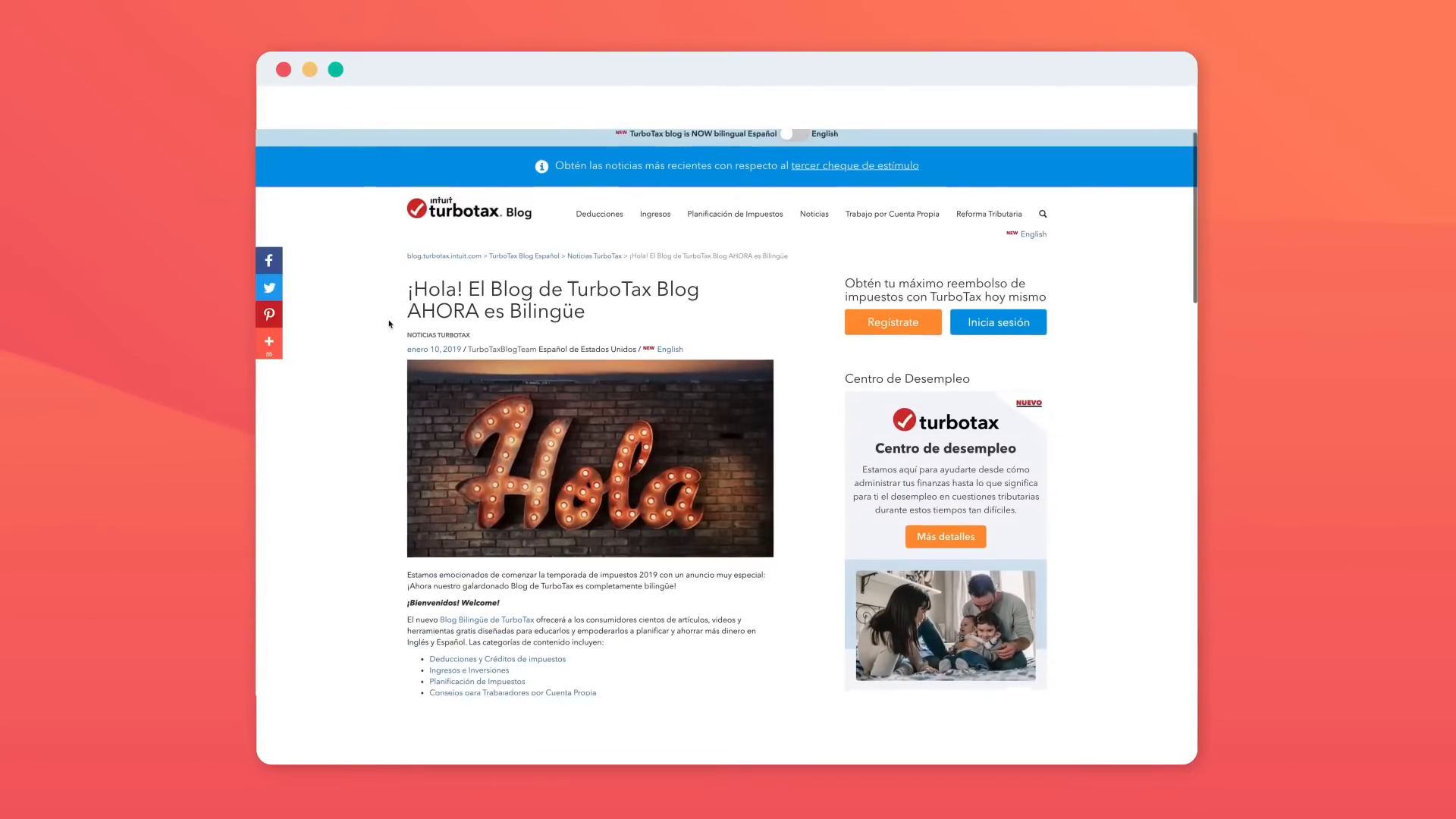The width and height of the screenshot is (1456, 819).
Task: Open the Deducciones menu
Action: pos(599,214)
